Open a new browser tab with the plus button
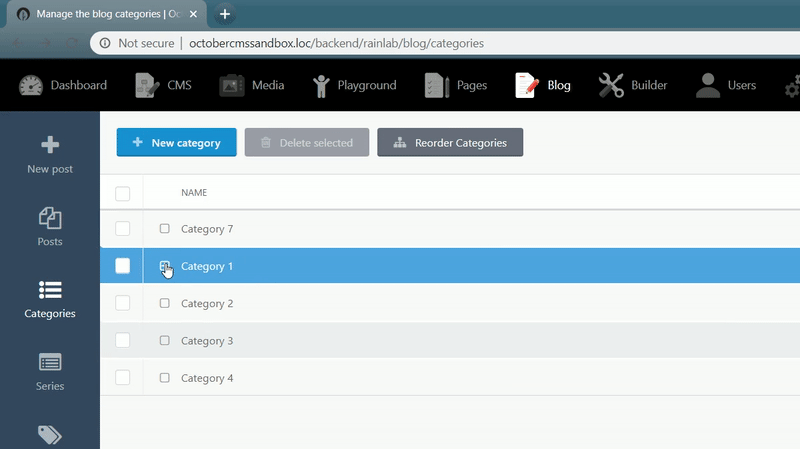The height and width of the screenshot is (449, 800). point(224,14)
